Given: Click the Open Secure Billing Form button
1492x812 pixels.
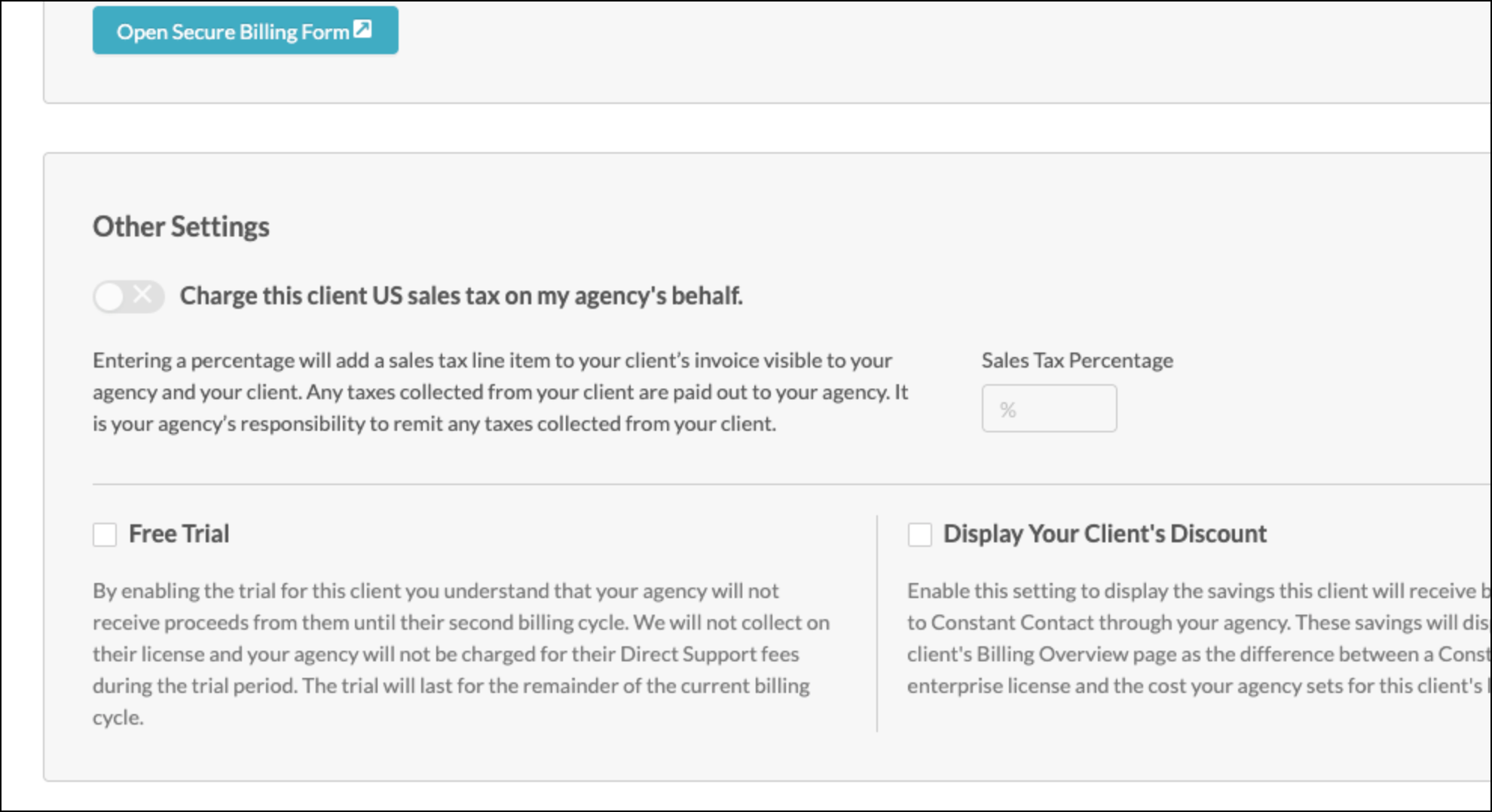Looking at the screenshot, I should coord(245,31).
